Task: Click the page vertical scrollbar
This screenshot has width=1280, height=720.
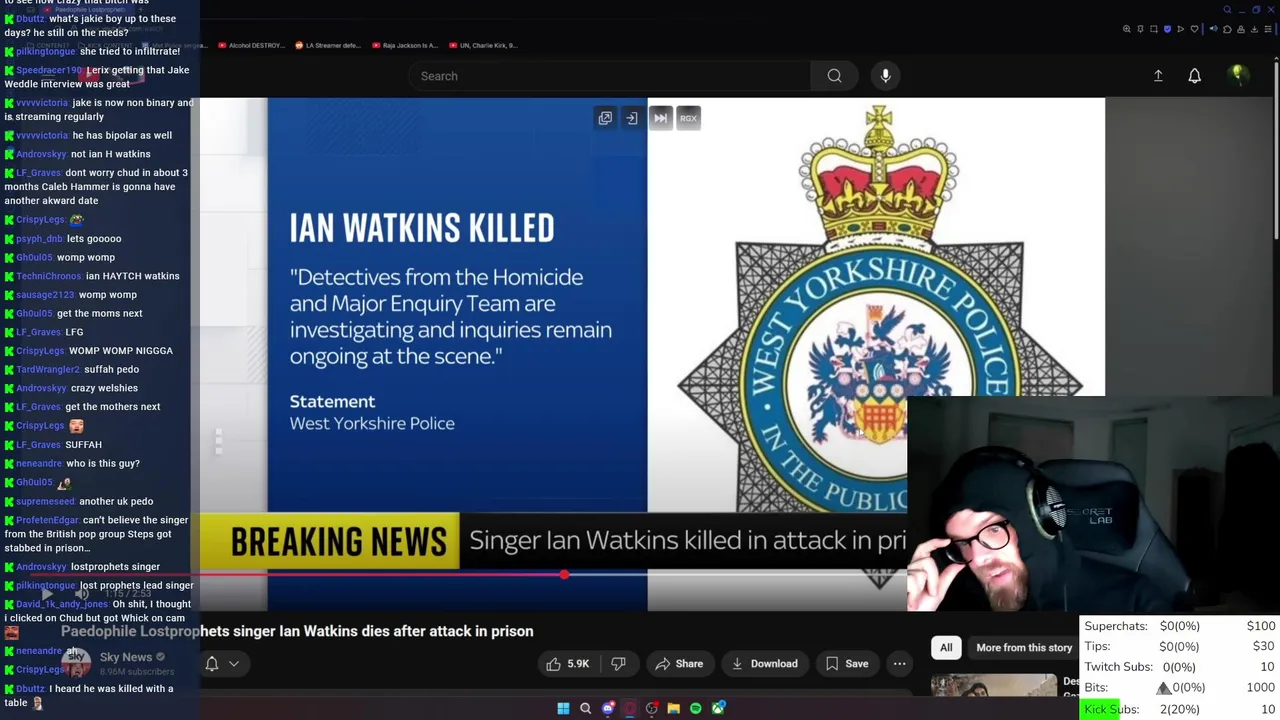Action: [1275, 150]
